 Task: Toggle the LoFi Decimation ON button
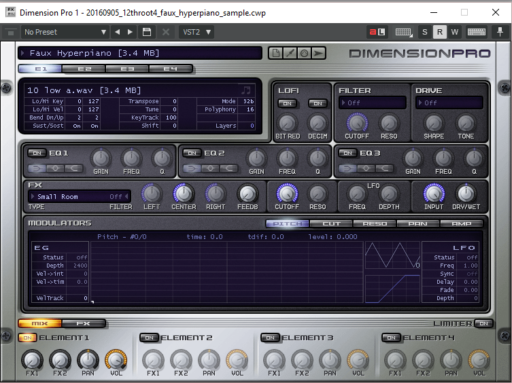(x=318, y=104)
